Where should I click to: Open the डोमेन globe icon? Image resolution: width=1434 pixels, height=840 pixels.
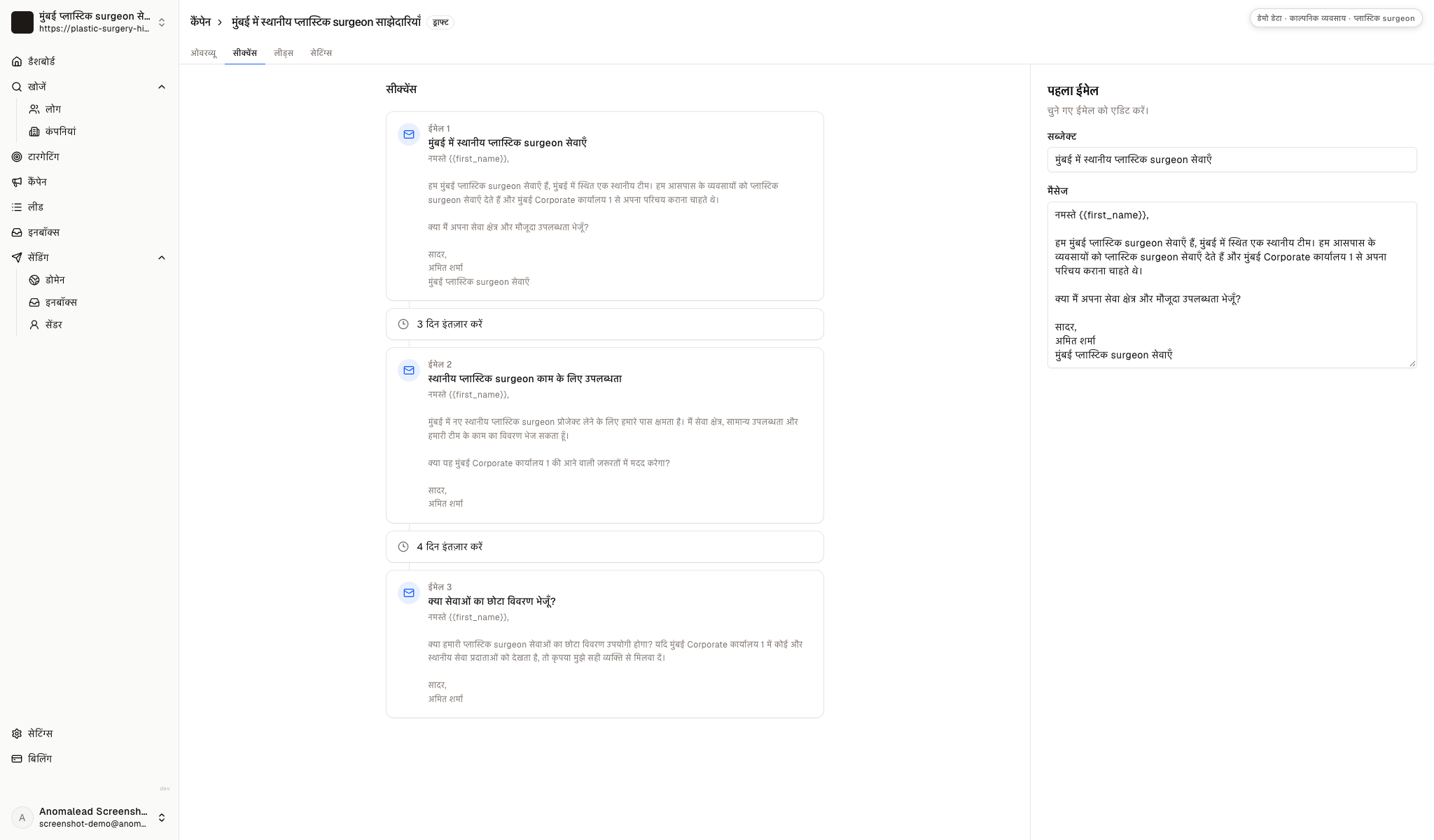point(34,280)
